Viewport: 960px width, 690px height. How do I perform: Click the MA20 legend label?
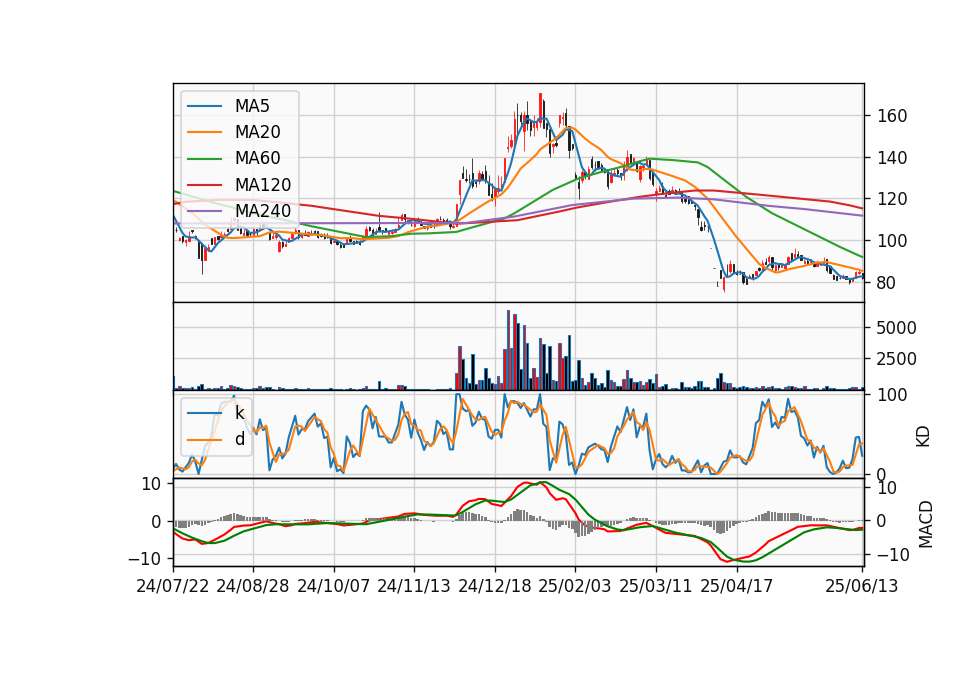pyautogui.click(x=257, y=132)
